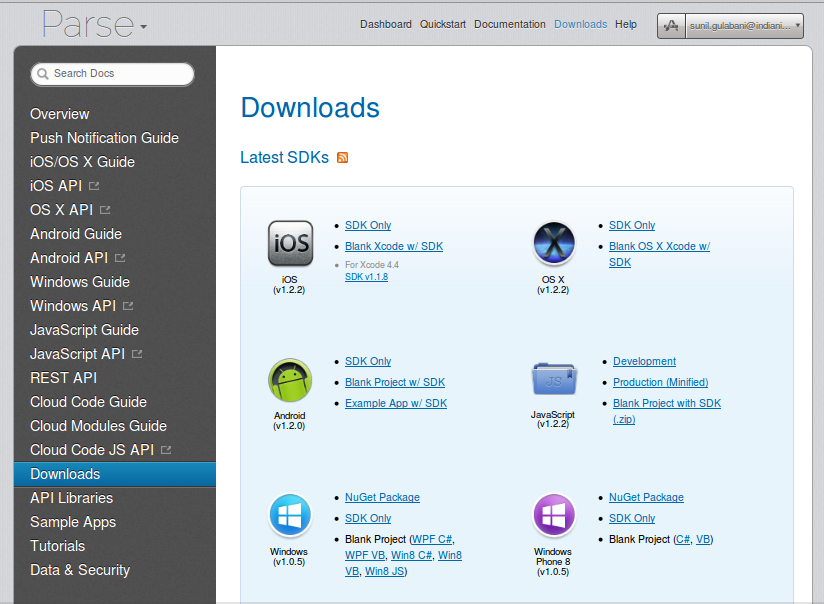Click the iOS SDK icon
The height and width of the screenshot is (604, 824).
pos(290,243)
